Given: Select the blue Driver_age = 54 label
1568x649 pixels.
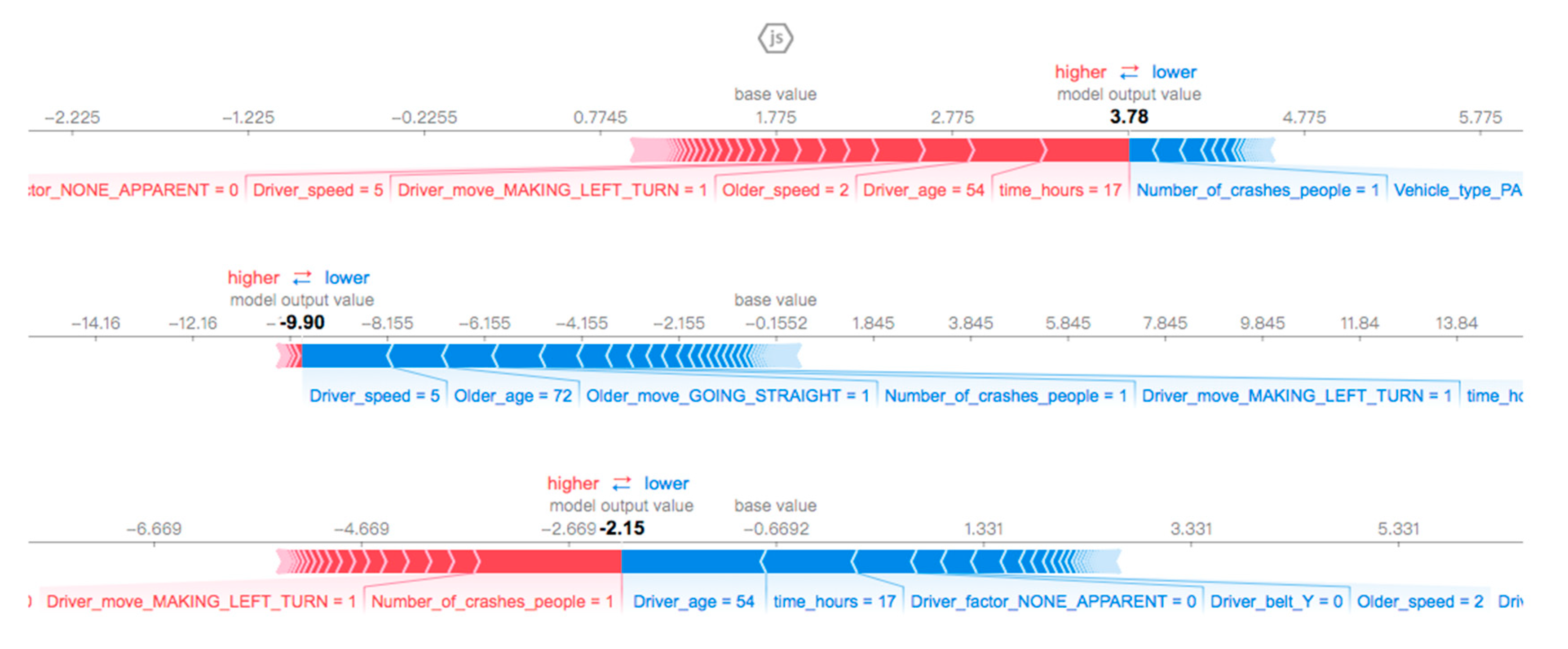Looking at the screenshot, I should pos(693,601).
